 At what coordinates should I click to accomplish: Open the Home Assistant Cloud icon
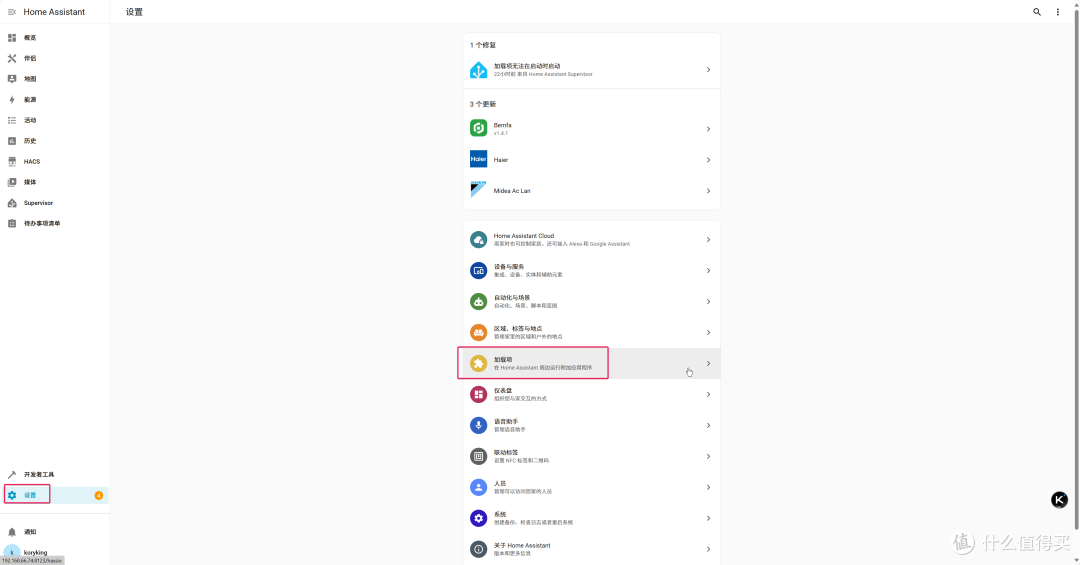coord(478,240)
